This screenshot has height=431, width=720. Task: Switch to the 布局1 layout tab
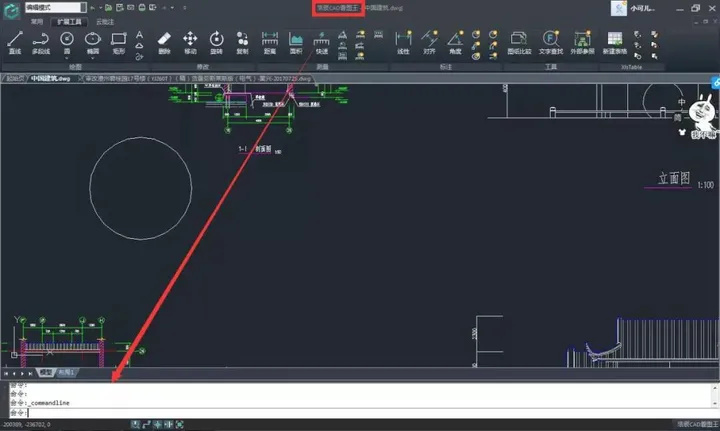67,372
